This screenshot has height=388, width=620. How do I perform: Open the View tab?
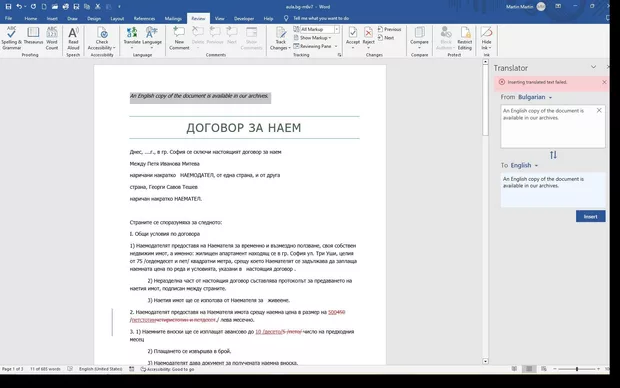[x=219, y=18]
